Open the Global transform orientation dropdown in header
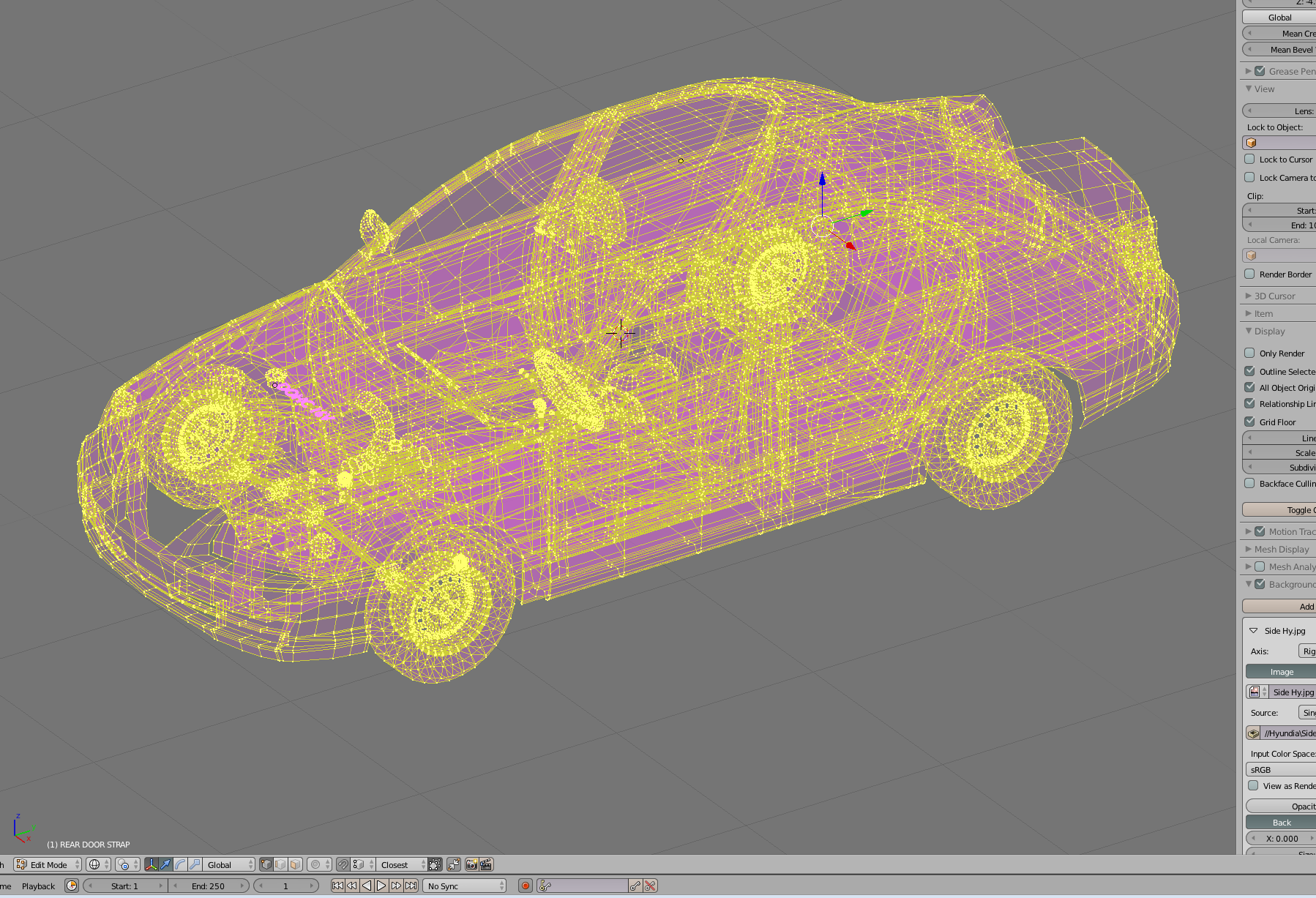 click(228, 864)
